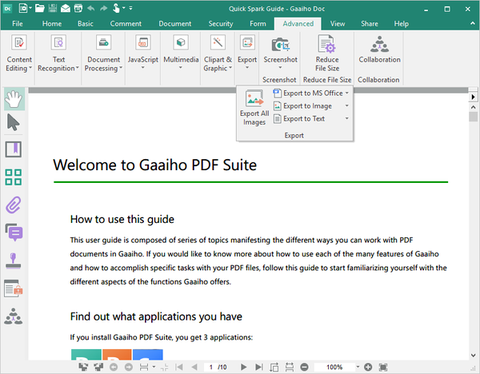Image resolution: width=480 pixels, height=374 pixels.
Task: Open the Bookmarks panel icon
Action: 14,149
